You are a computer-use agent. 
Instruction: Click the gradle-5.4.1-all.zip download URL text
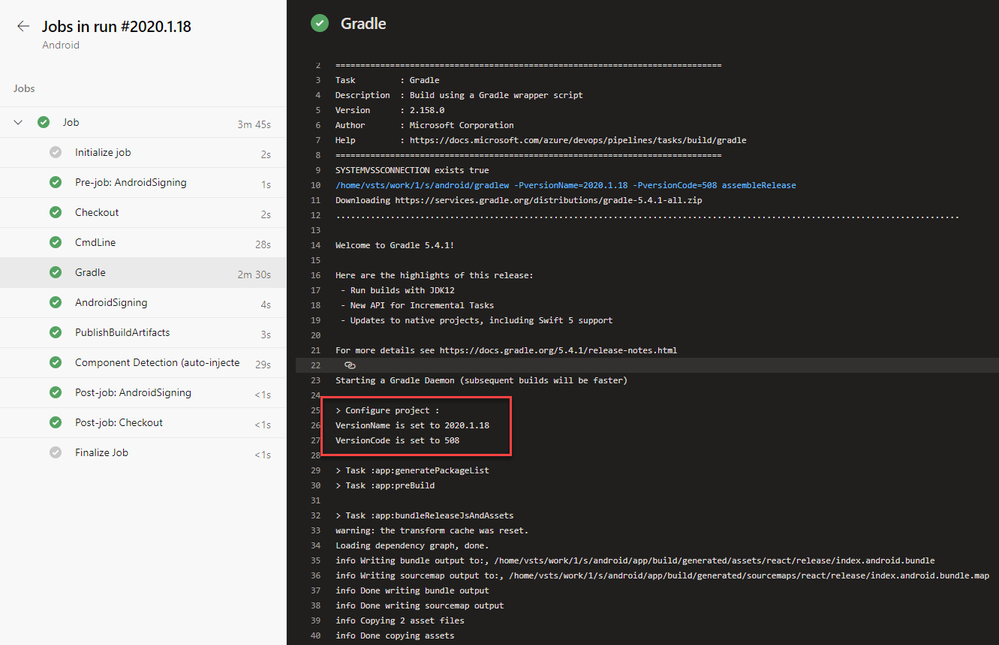[x=549, y=200]
